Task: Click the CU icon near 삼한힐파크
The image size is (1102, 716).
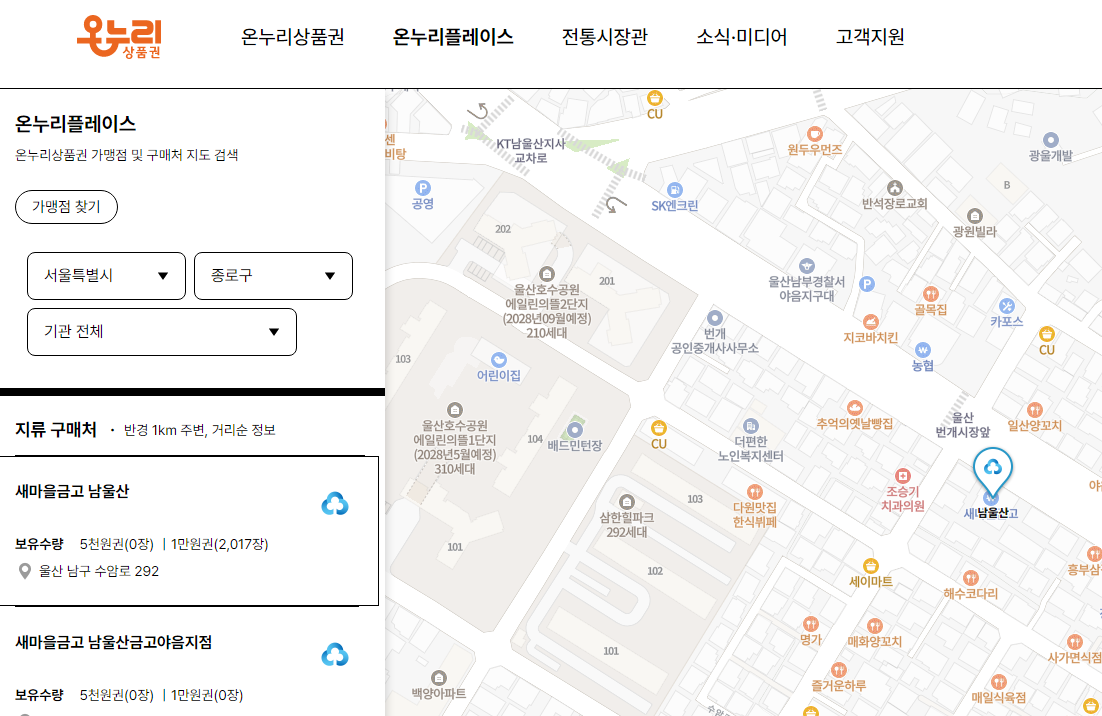Action: [x=659, y=427]
